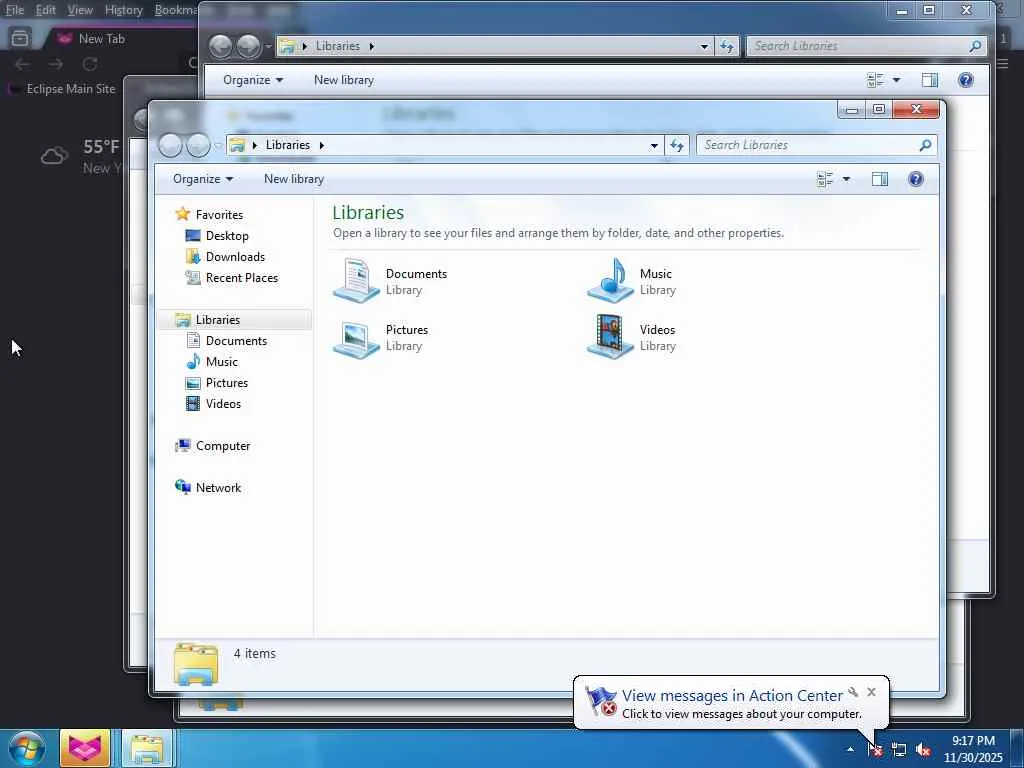Open address dropdown arrow in back Explorer window
This screenshot has height=768, width=1024.
(704, 46)
